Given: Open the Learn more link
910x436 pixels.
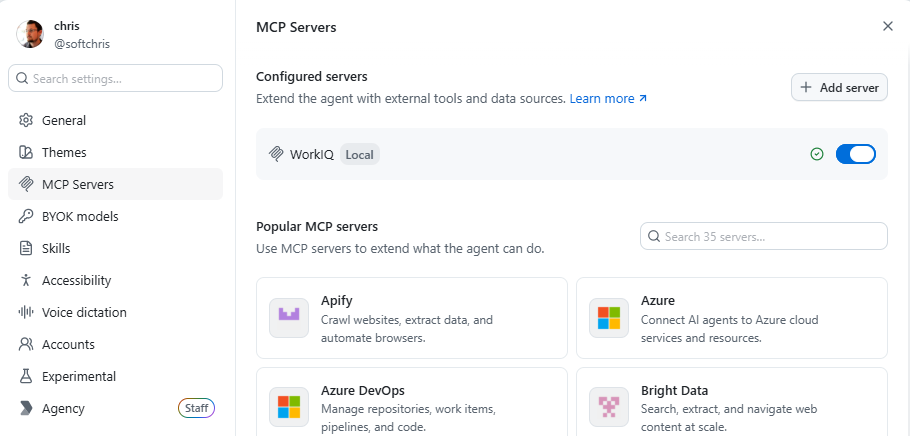Looking at the screenshot, I should coord(608,99).
